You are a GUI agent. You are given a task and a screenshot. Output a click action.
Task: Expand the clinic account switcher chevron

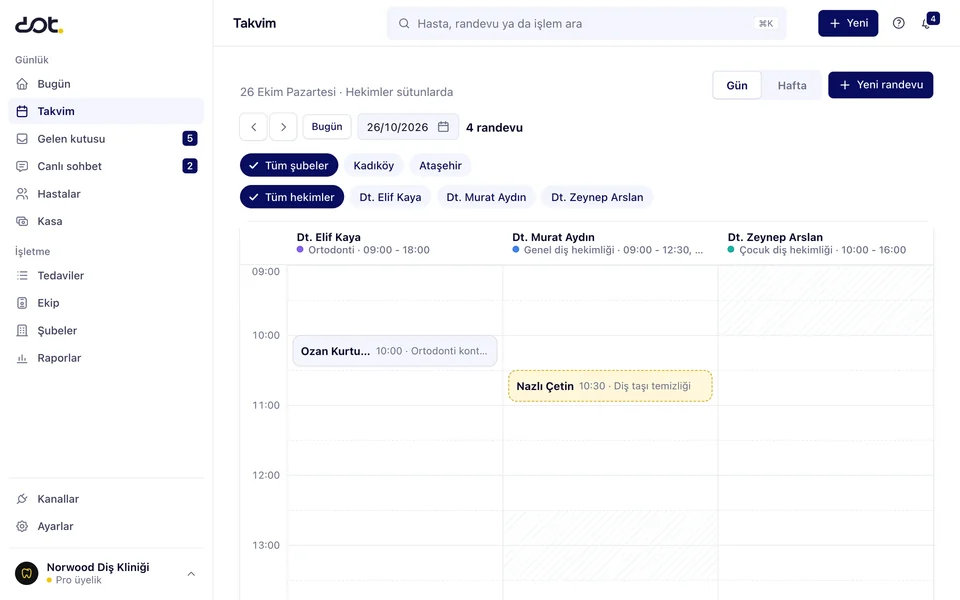(191, 574)
